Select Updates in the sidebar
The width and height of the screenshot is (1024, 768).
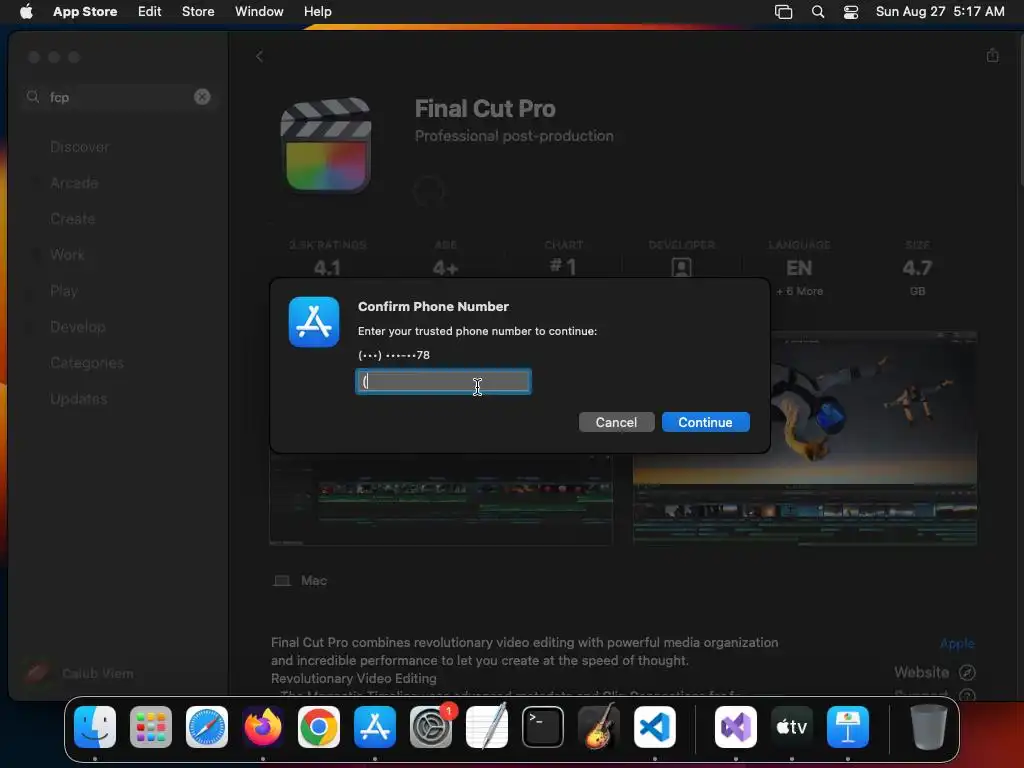[79, 398]
